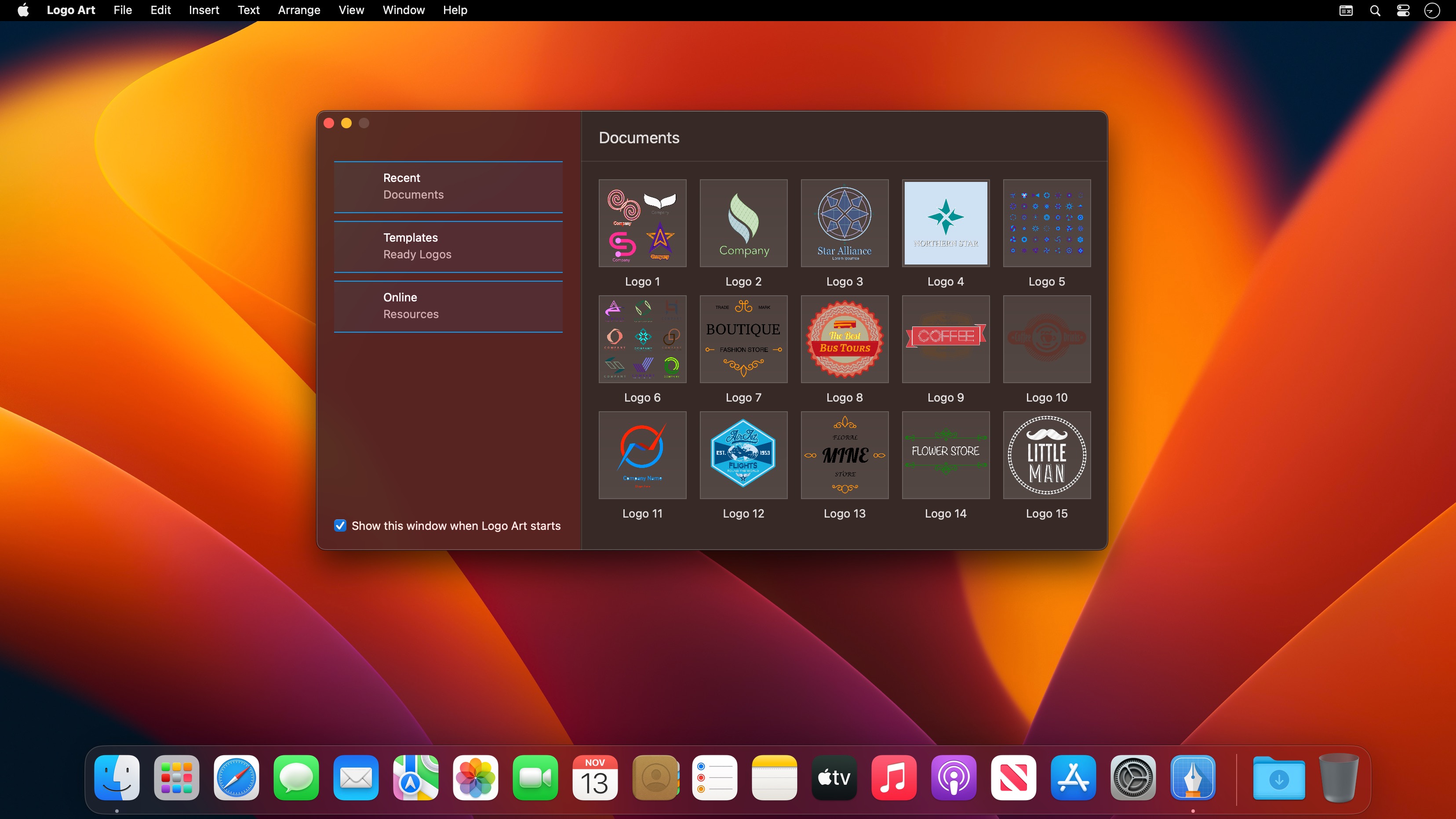Open the Podcasts dock icon
Image resolution: width=1456 pixels, height=819 pixels.
point(954,778)
